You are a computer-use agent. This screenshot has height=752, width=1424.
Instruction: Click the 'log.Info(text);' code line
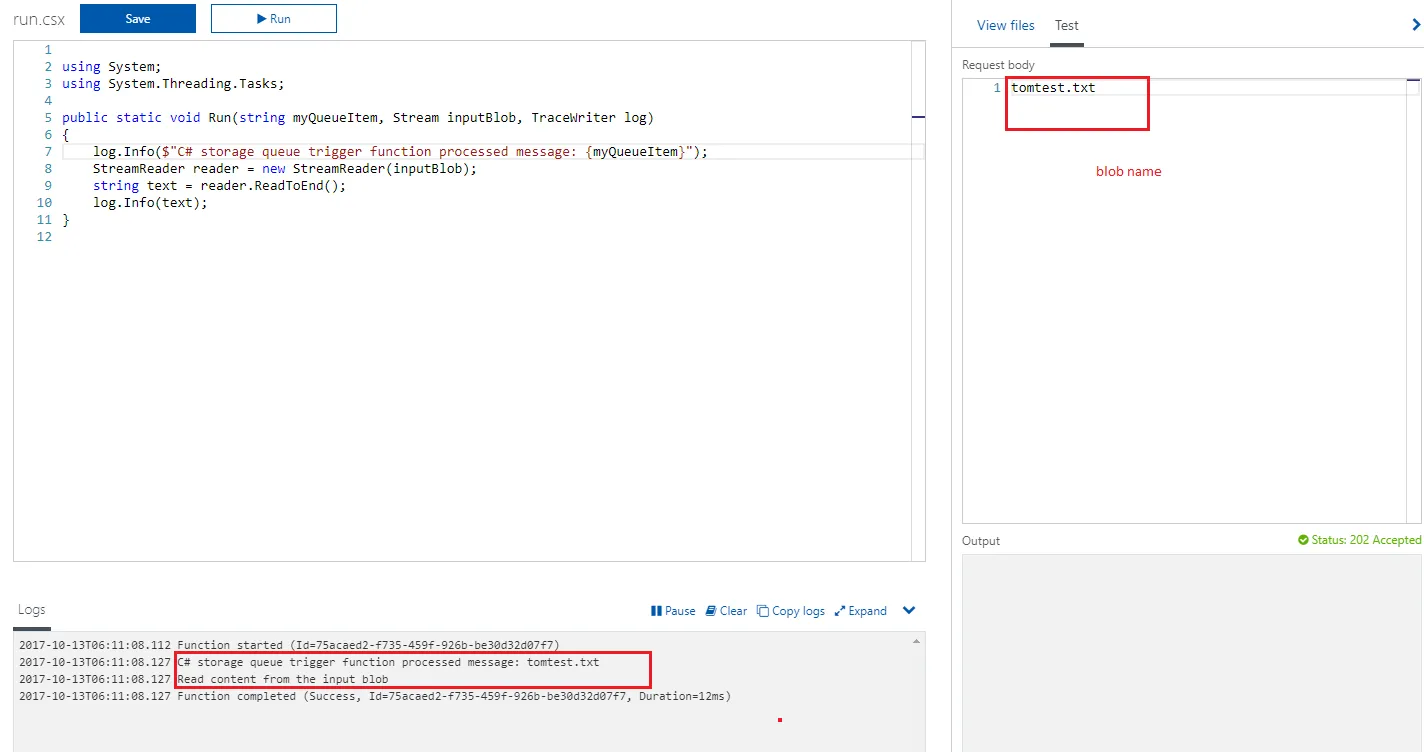[x=150, y=203]
